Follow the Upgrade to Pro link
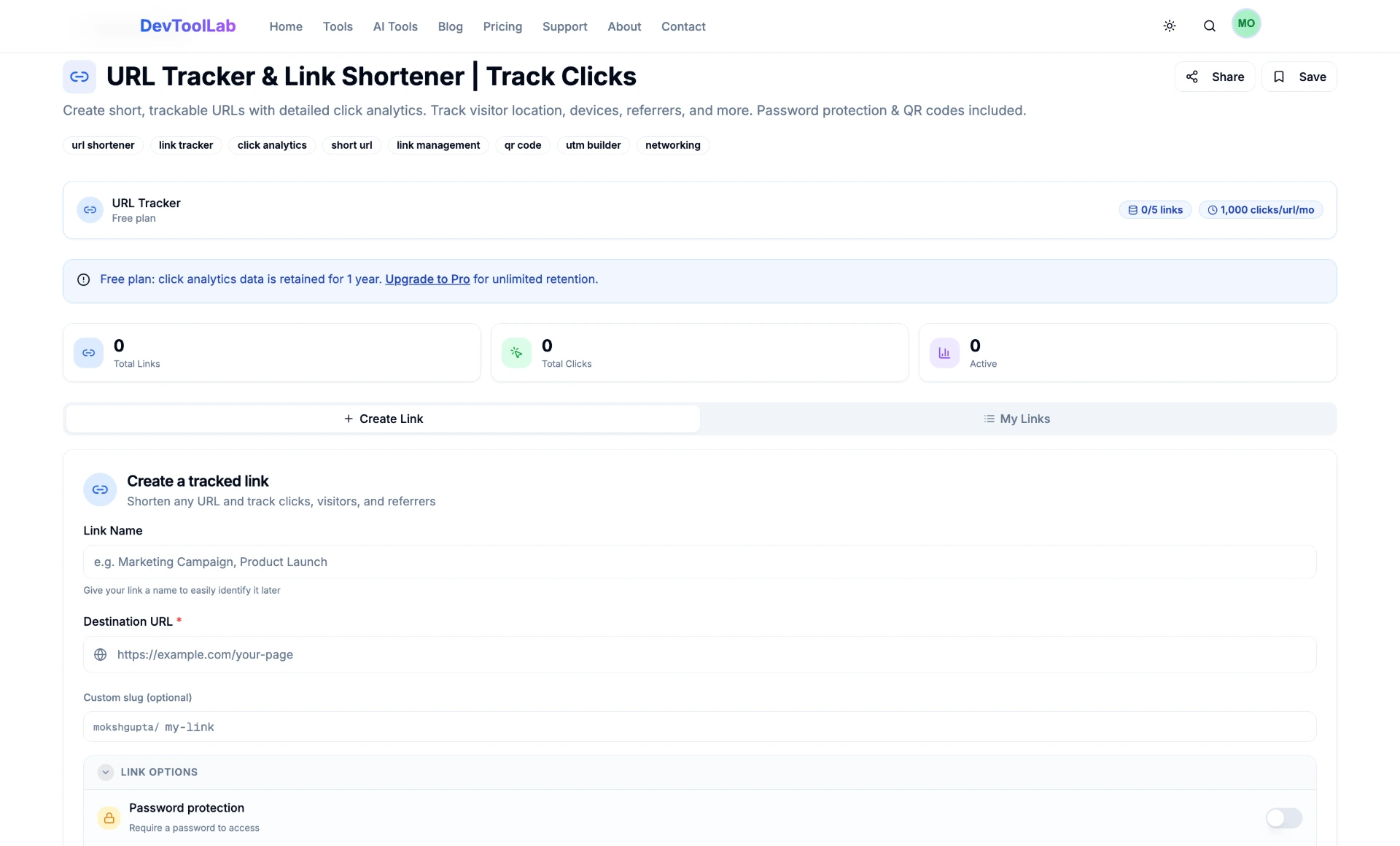Screen dimensions: 1400x846 pos(427,279)
